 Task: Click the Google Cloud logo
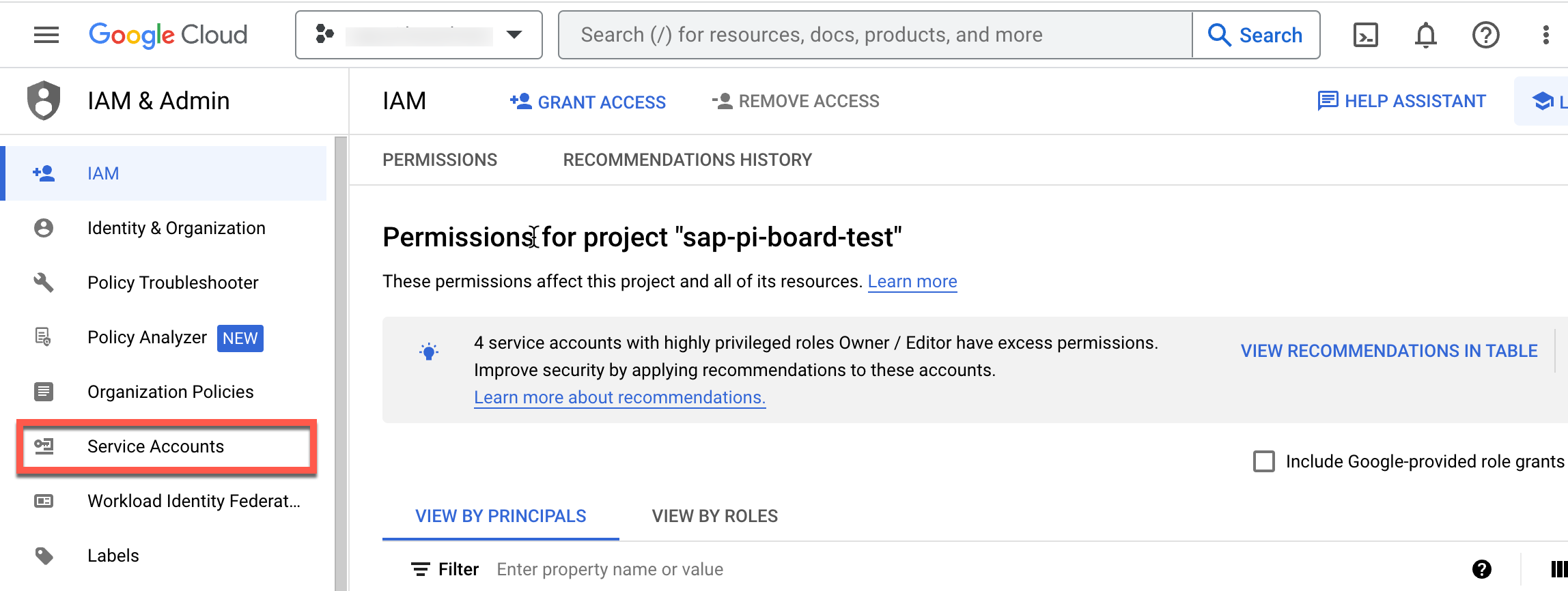click(x=168, y=35)
